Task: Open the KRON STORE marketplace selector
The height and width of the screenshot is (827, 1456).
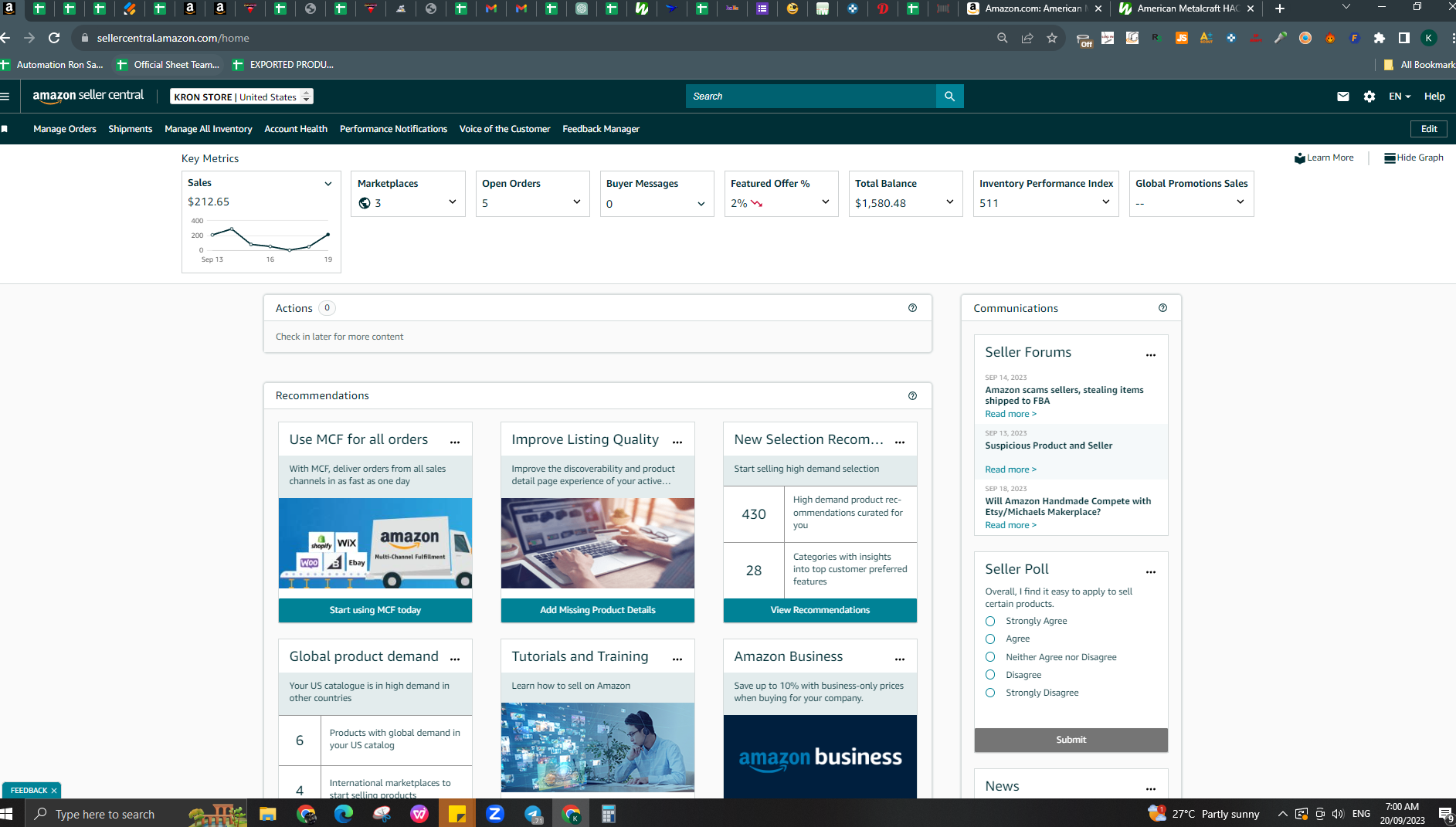Action: point(242,97)
